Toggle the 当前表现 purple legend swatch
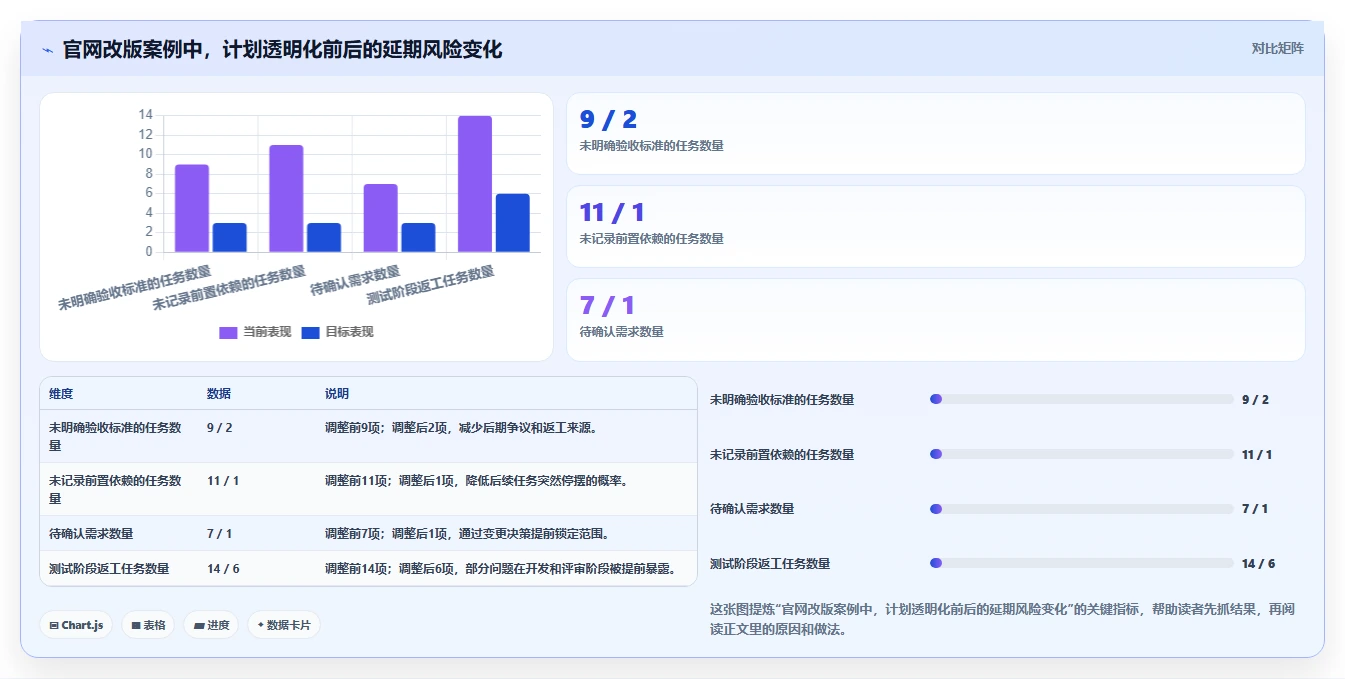Image resolution: width=1345 pixels, height=679 pixels. tap(228, 332)
